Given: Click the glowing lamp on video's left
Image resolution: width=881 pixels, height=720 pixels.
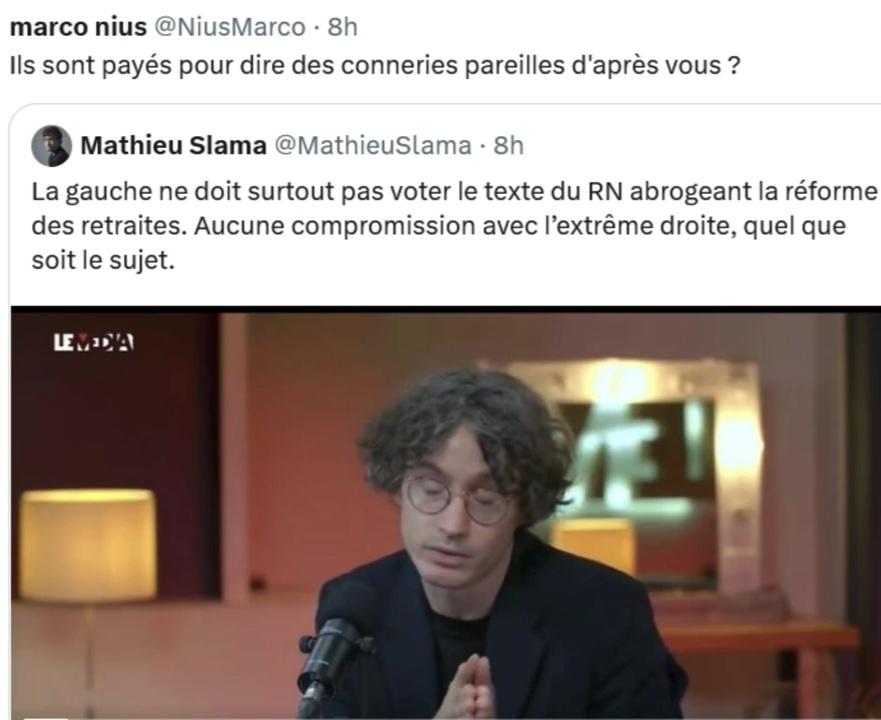Looking at the screenshot, I should click(x=88, y=545).
